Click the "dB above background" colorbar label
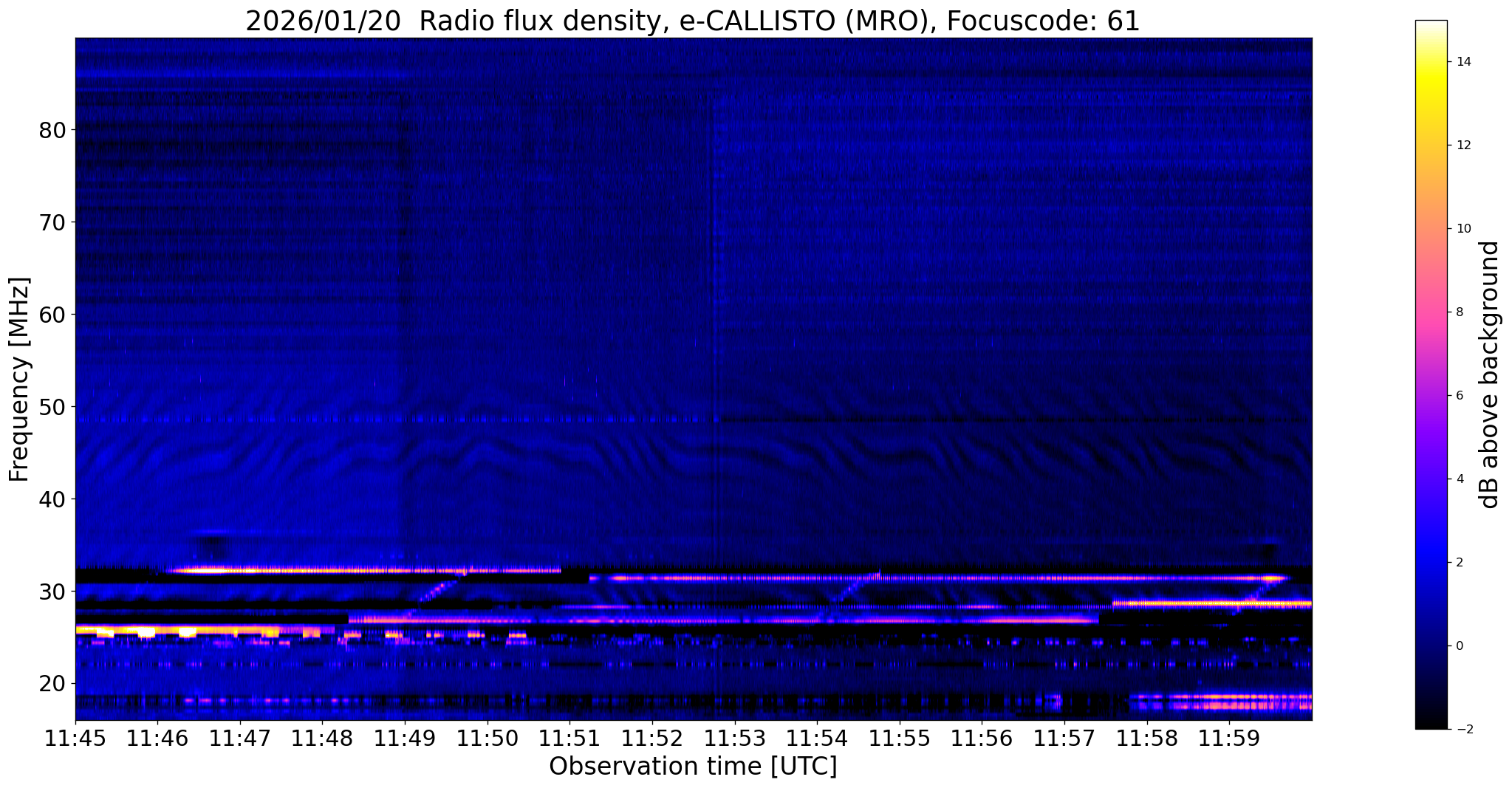Viewport: 1512px width, 788px height. [1489, 374]
